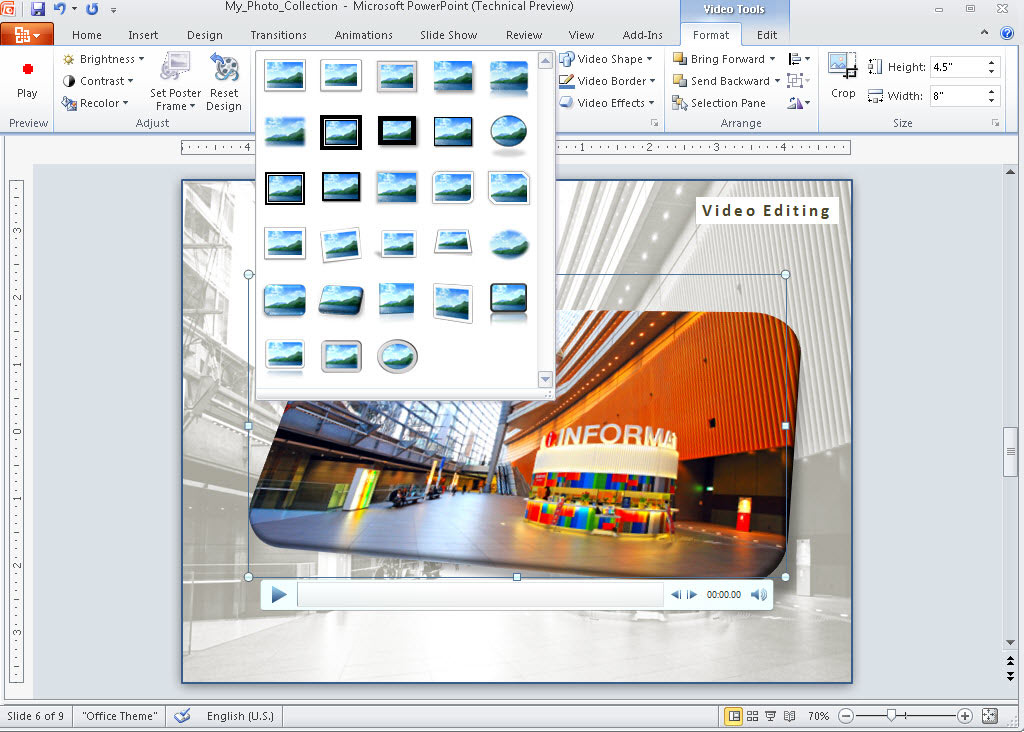Click the zoom out minus button
Viewport: 1024px width, 732px height.
(846, 716)
